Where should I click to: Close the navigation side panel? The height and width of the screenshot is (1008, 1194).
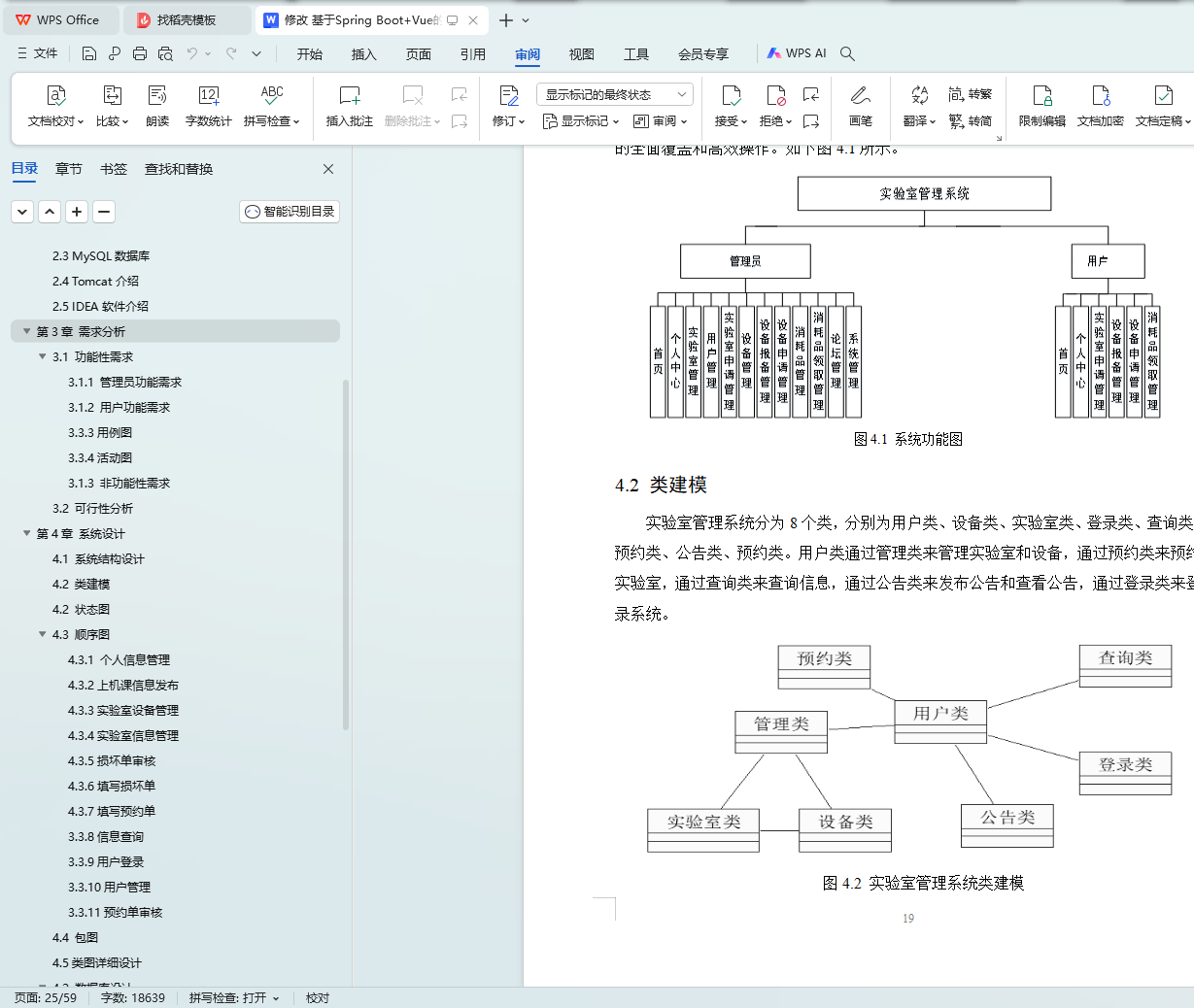tap(328, 169)
